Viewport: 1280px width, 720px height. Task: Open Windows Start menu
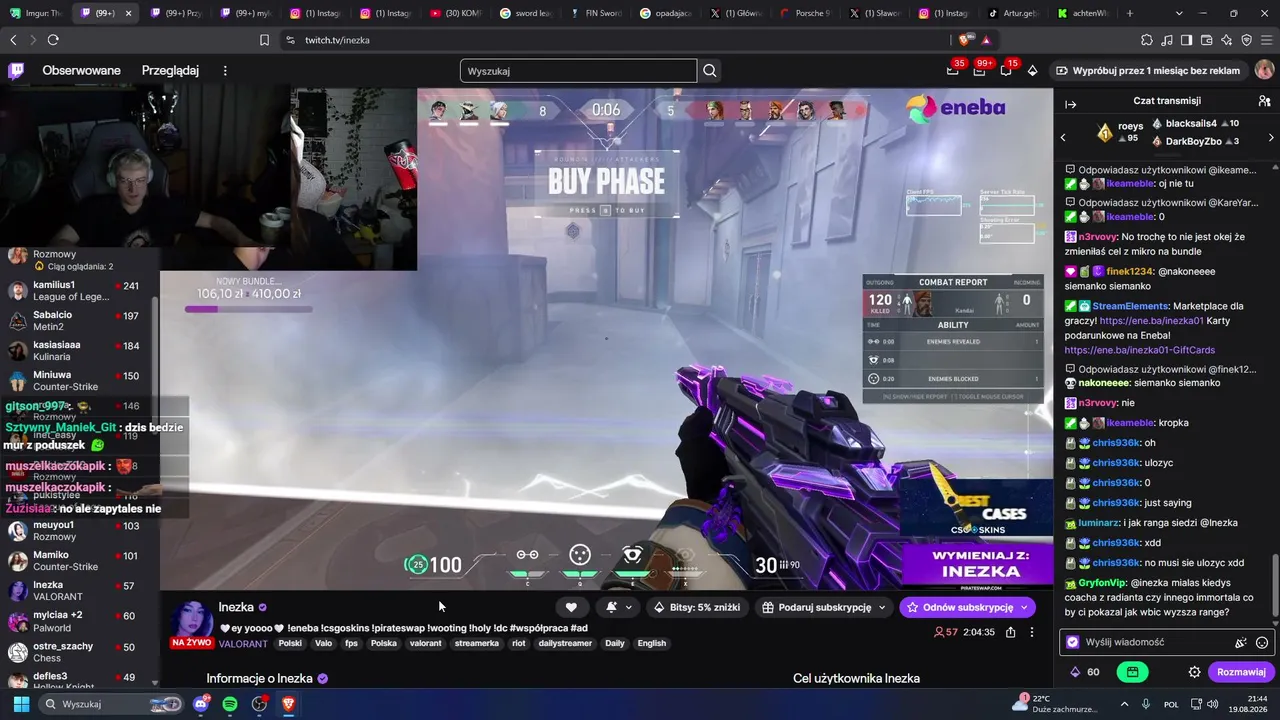point(21,704)
